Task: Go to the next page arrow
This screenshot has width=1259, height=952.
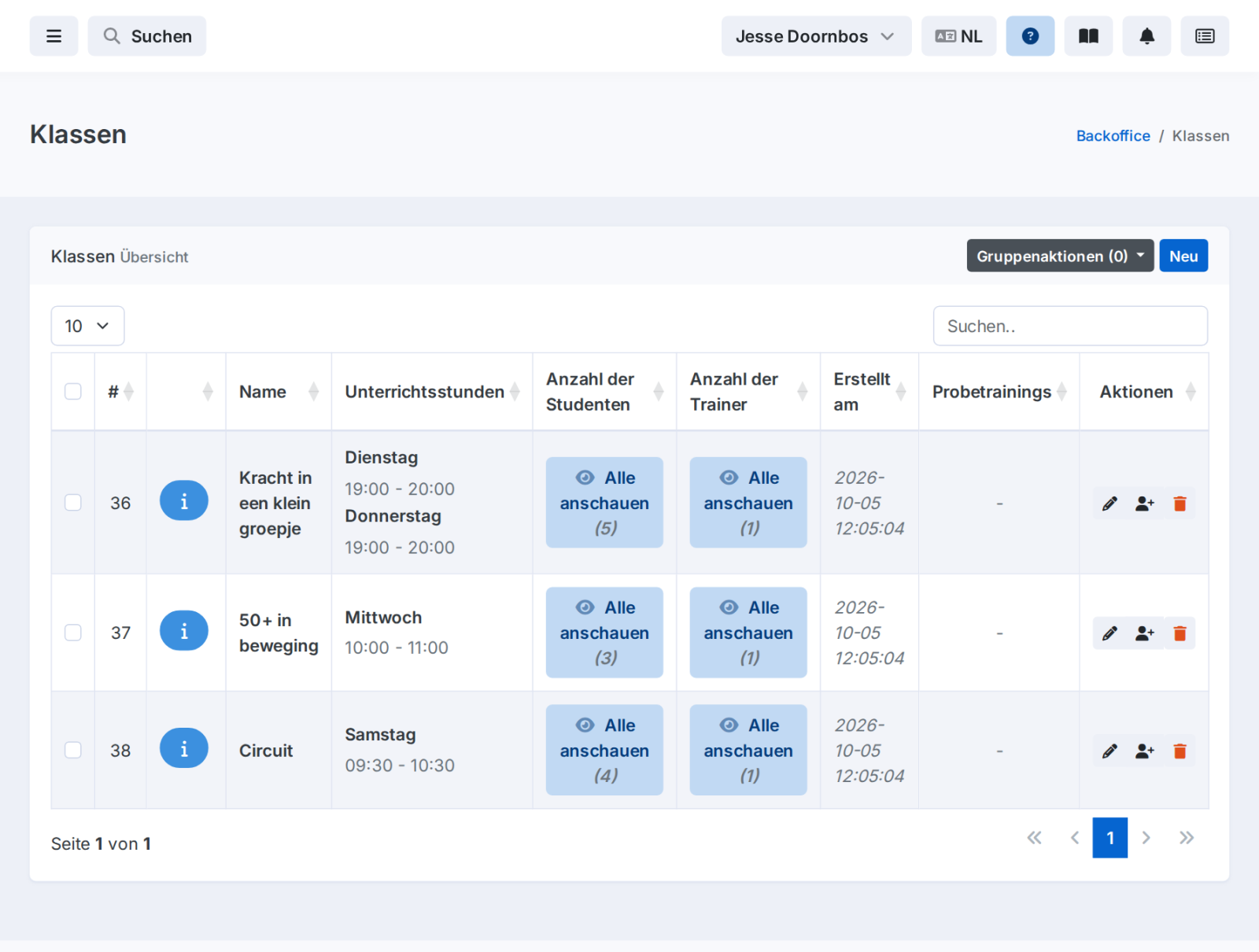Action: click(1146, 838)
